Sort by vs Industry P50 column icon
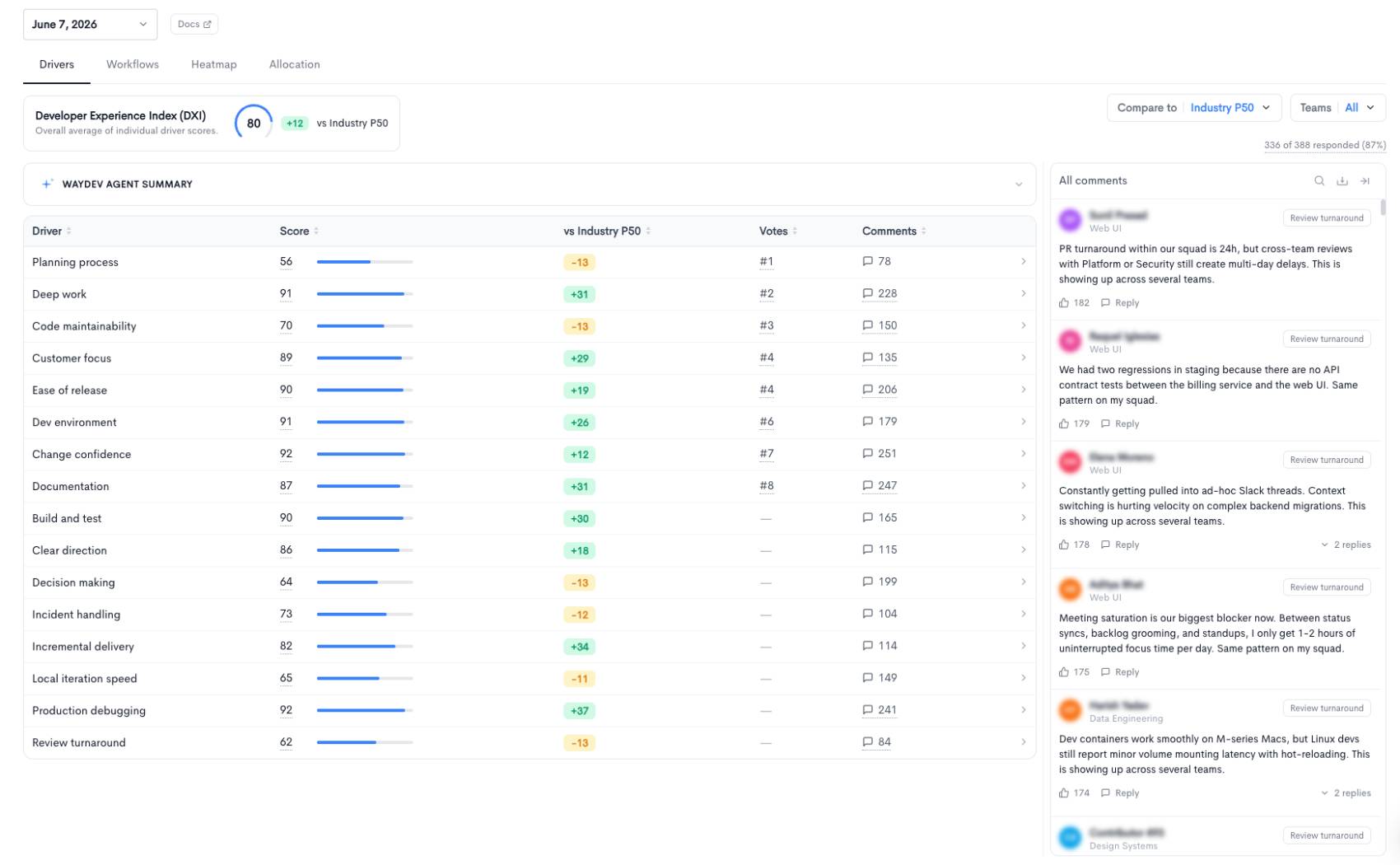The width and height of the screenshot is (1400, 865). click(648, 231)
